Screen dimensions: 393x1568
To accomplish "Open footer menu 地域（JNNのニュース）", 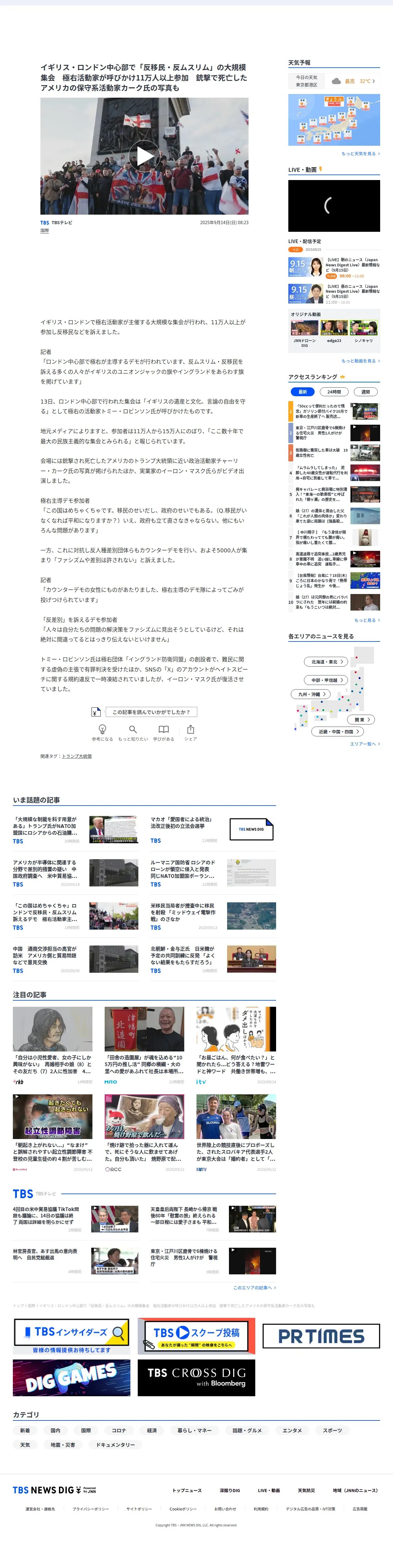I will click(x=355, y=1491).
